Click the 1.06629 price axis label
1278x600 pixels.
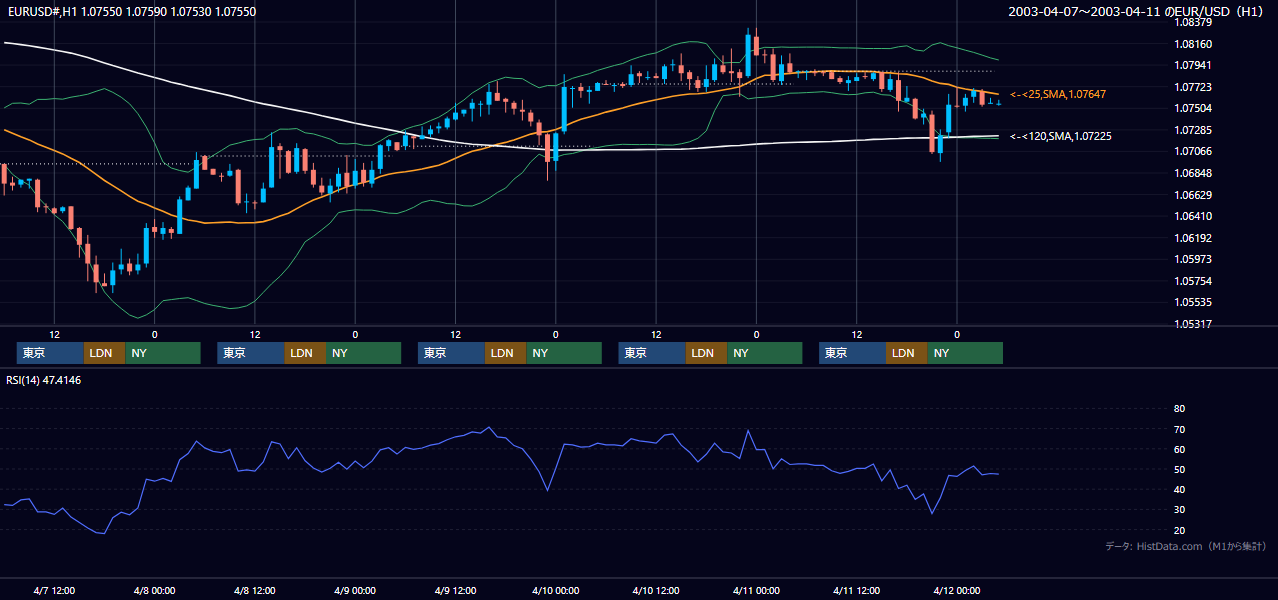click(1193, 195)
